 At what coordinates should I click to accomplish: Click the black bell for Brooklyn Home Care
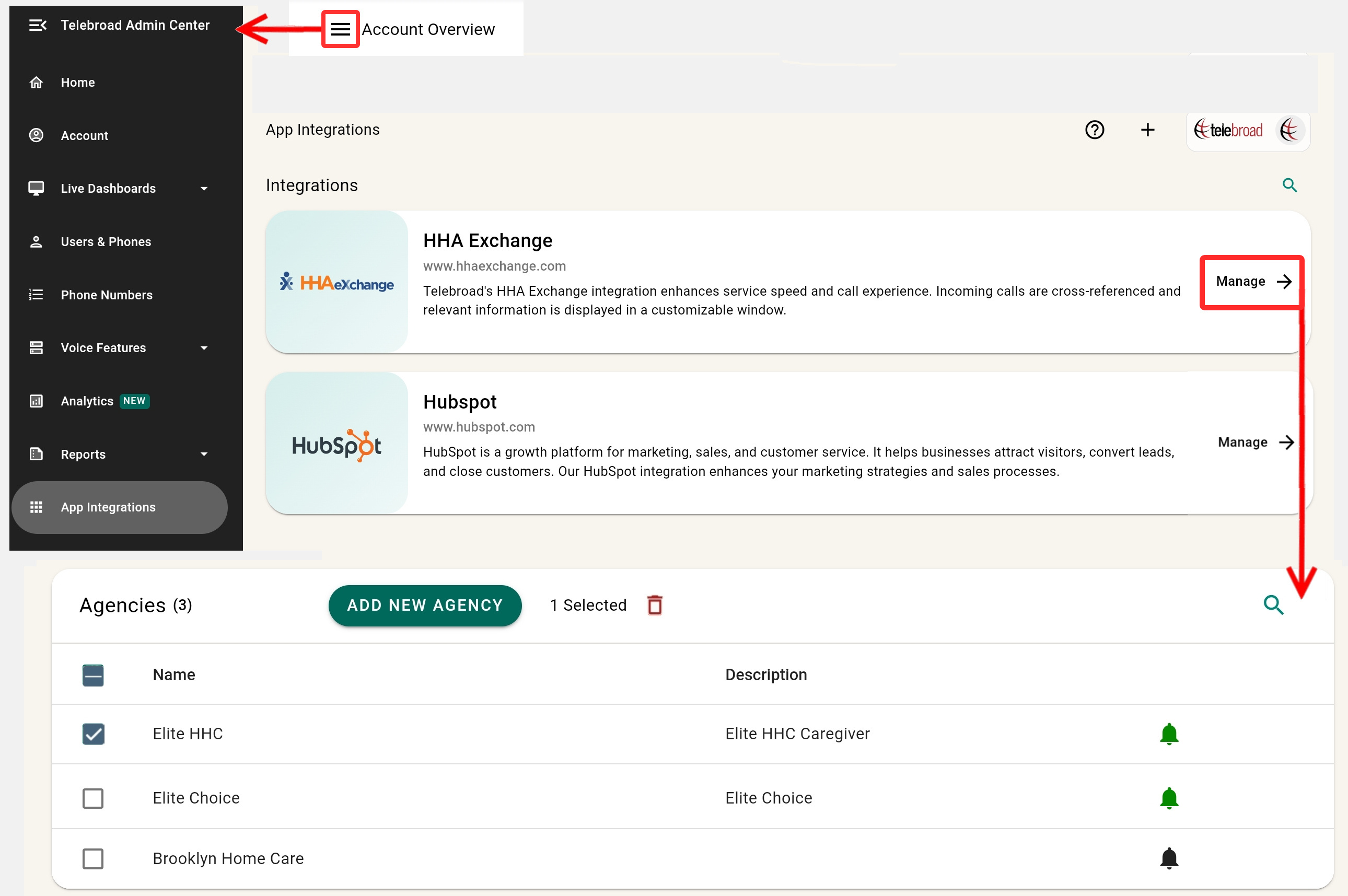pos(1169,858)
